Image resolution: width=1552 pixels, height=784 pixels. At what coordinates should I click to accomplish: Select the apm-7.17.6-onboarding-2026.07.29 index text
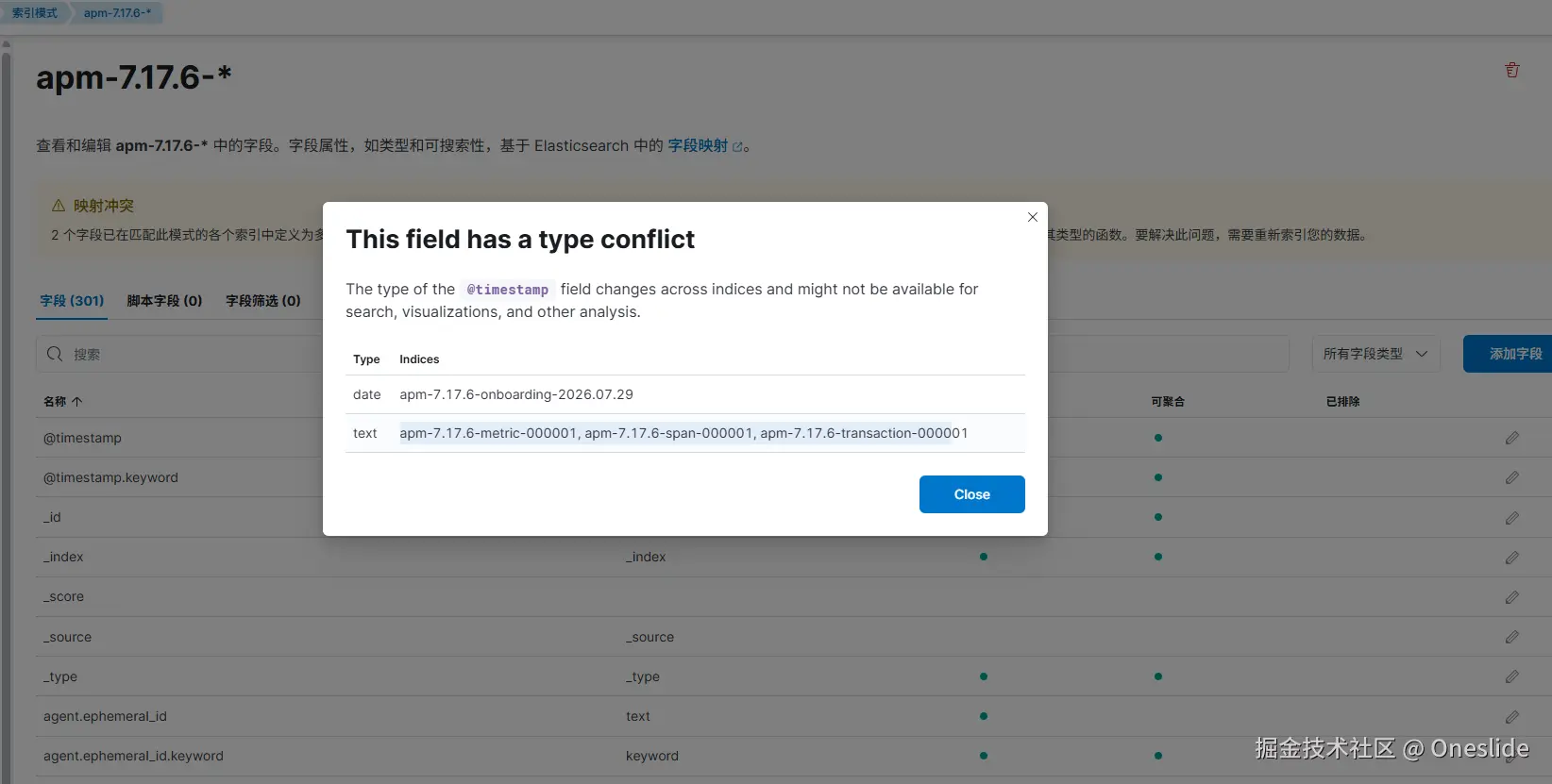click(x=516, y=394)
